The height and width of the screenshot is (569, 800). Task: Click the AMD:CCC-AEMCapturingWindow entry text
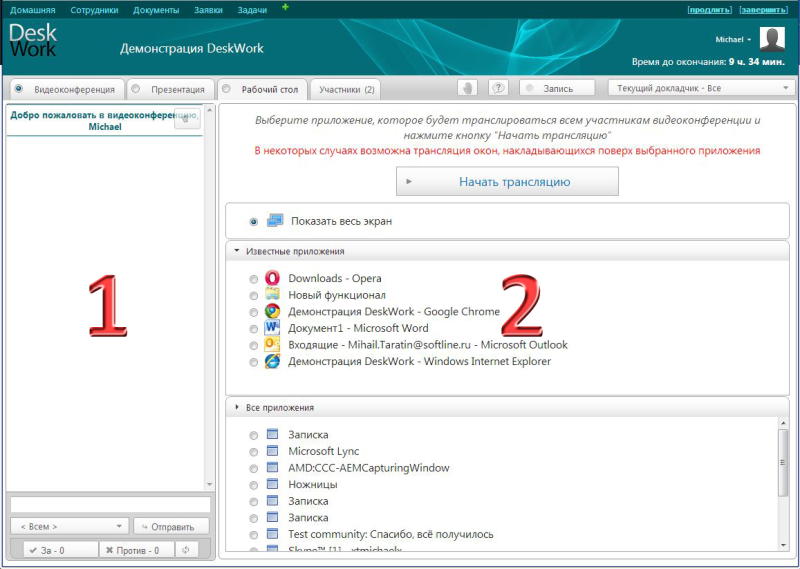point(369,468)
